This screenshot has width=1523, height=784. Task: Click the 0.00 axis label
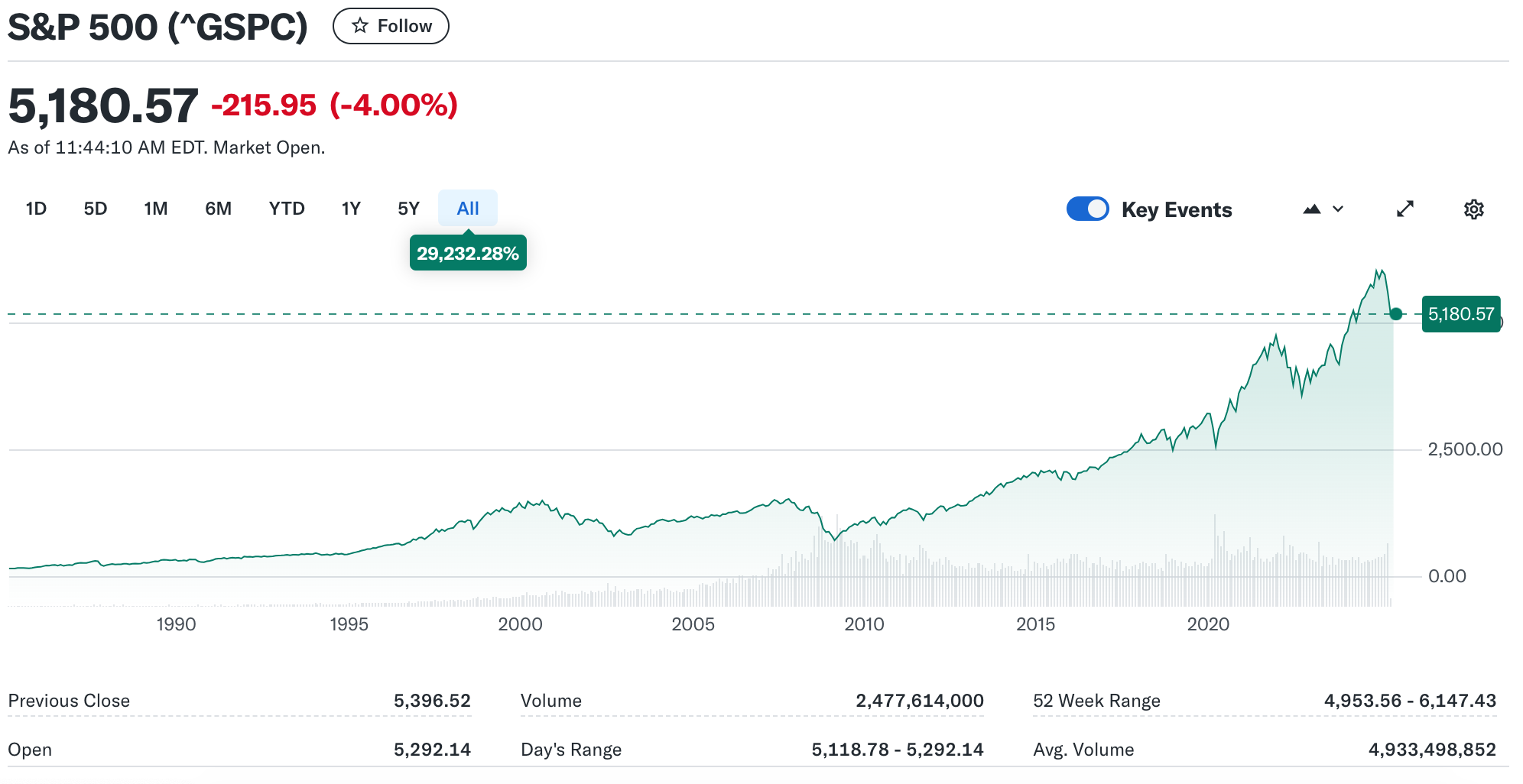[1447, 576]
